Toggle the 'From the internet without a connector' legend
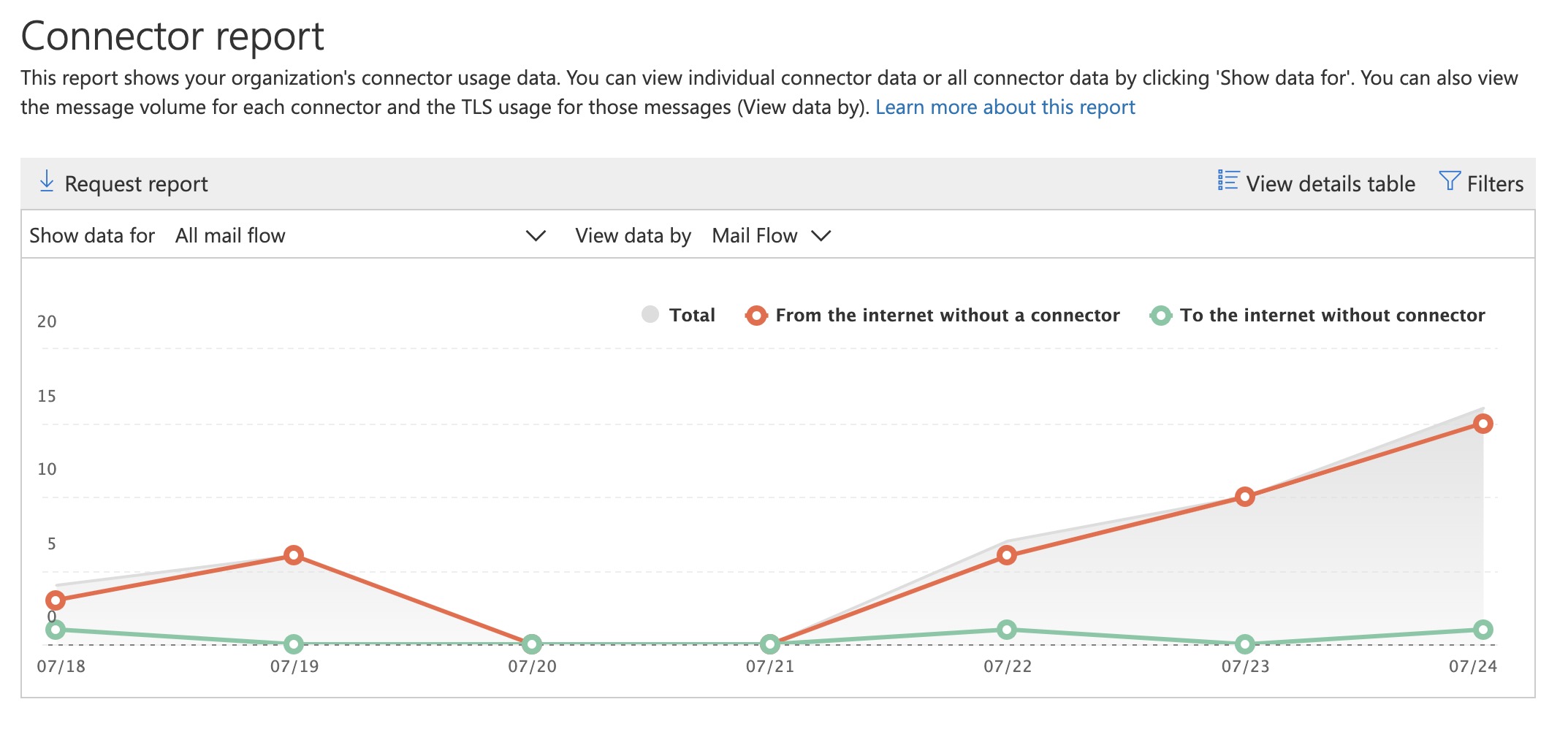 click(x=947, y=316)
